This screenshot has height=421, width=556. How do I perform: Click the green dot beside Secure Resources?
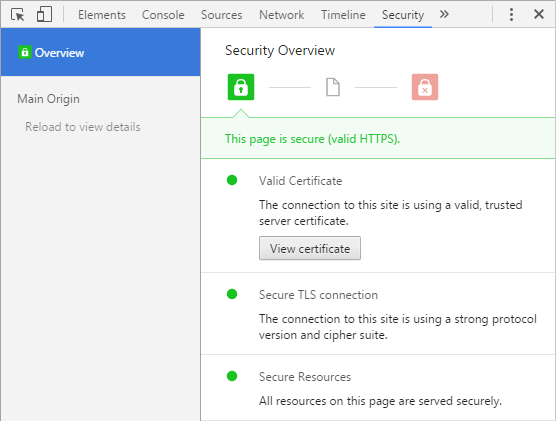point(232,376)
